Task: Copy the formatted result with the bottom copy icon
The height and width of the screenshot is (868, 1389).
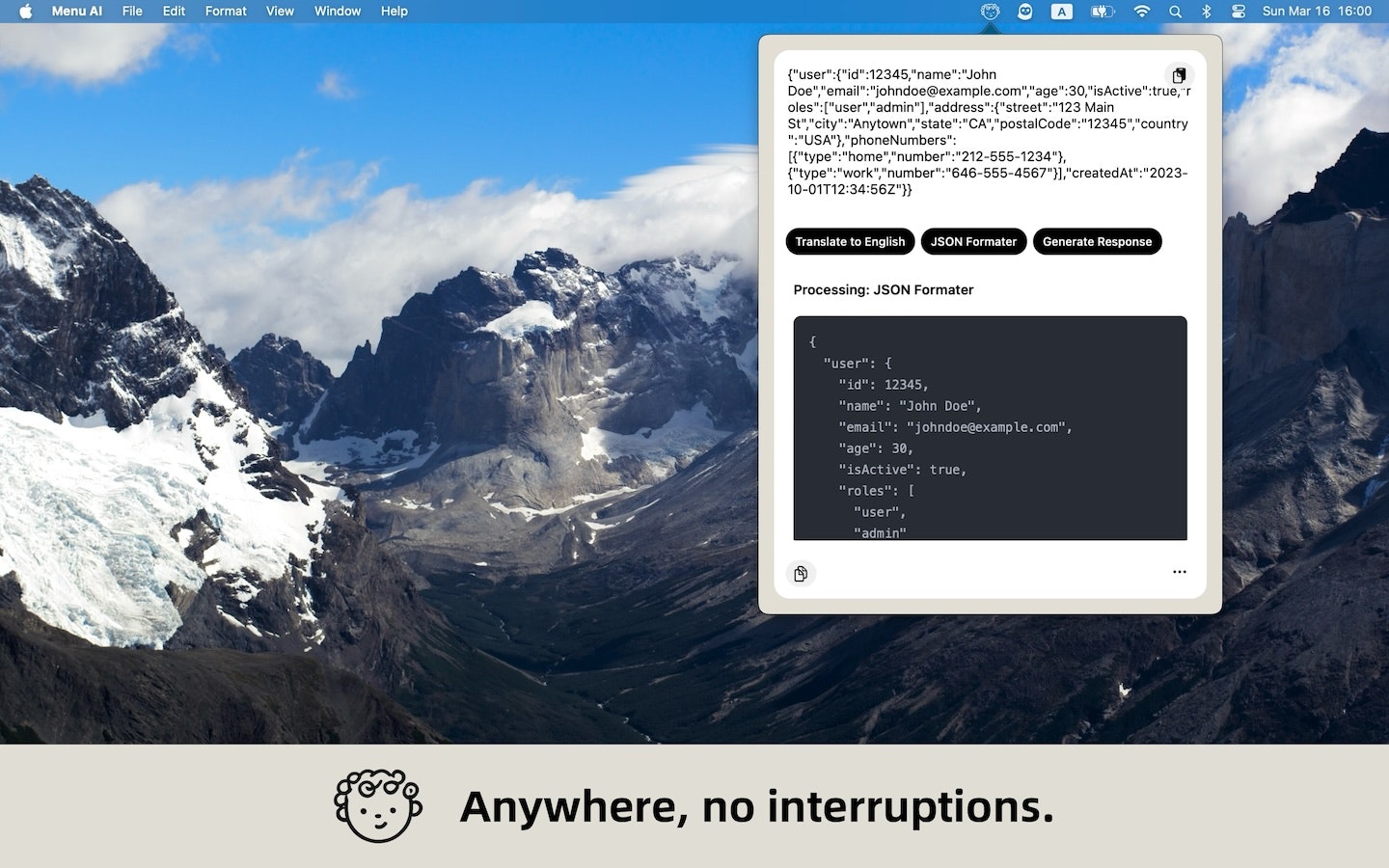Action: point(801,574)
